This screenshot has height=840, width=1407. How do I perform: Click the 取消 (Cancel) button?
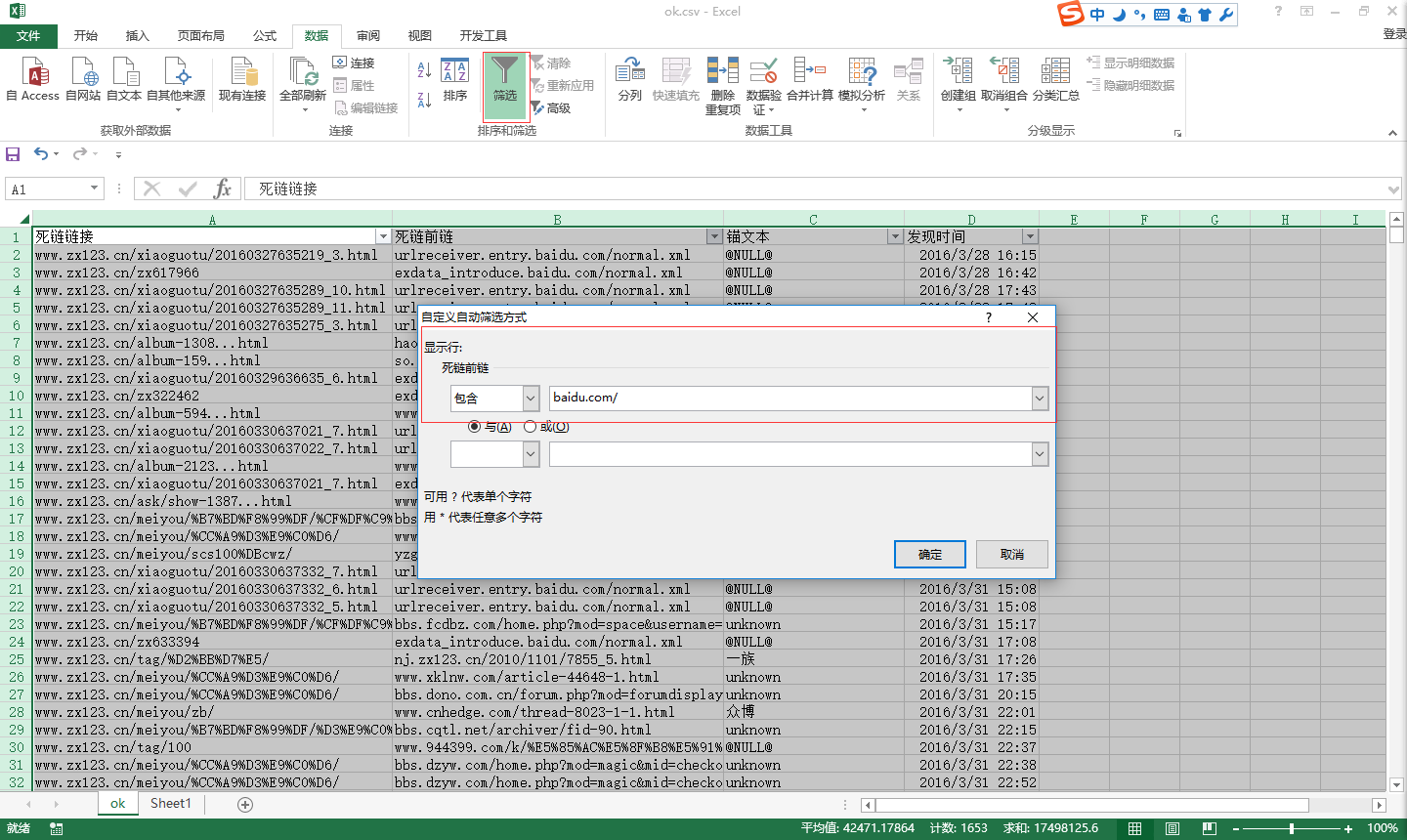[1012, 555]
